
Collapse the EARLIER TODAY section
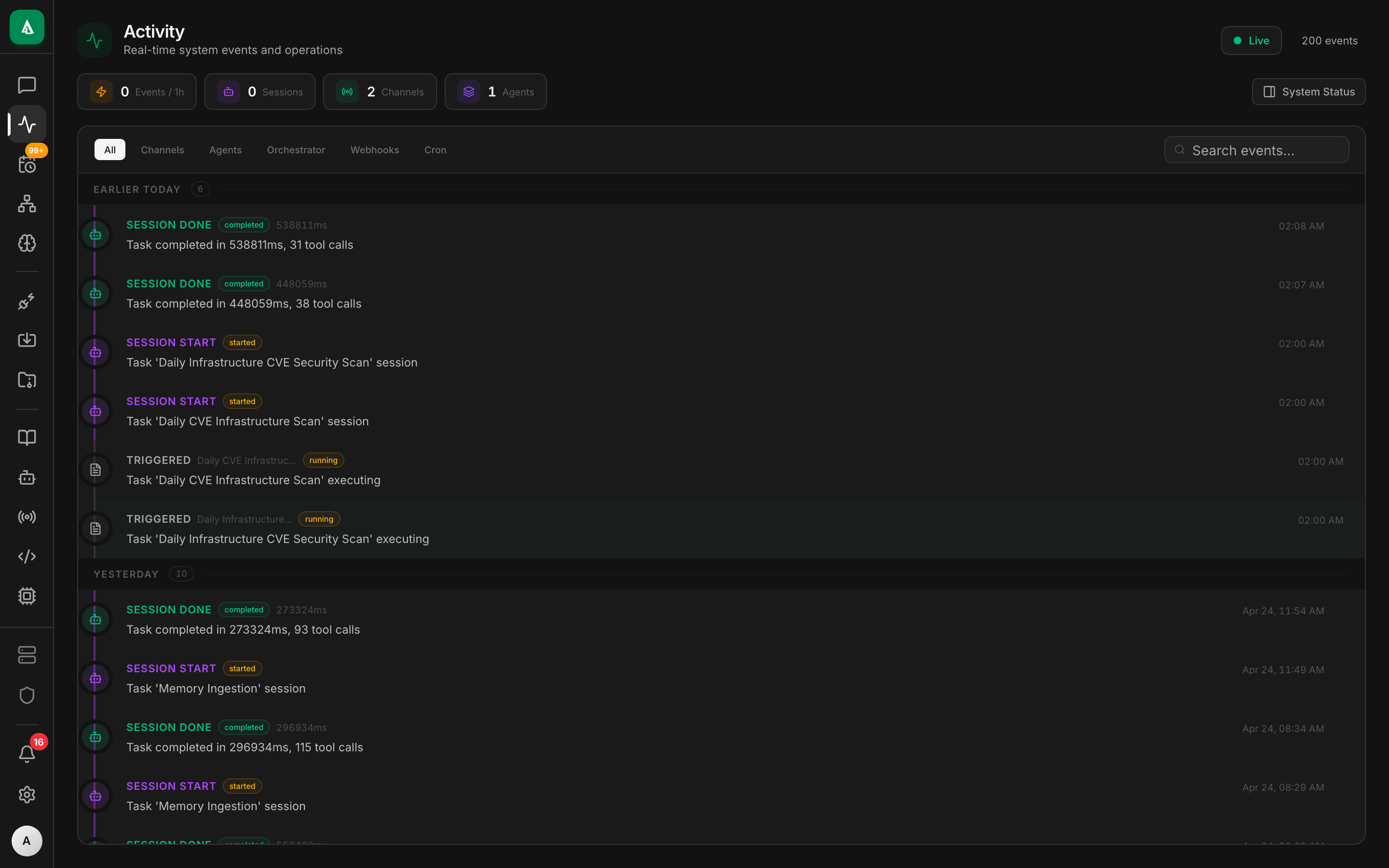tap(136, 189)
